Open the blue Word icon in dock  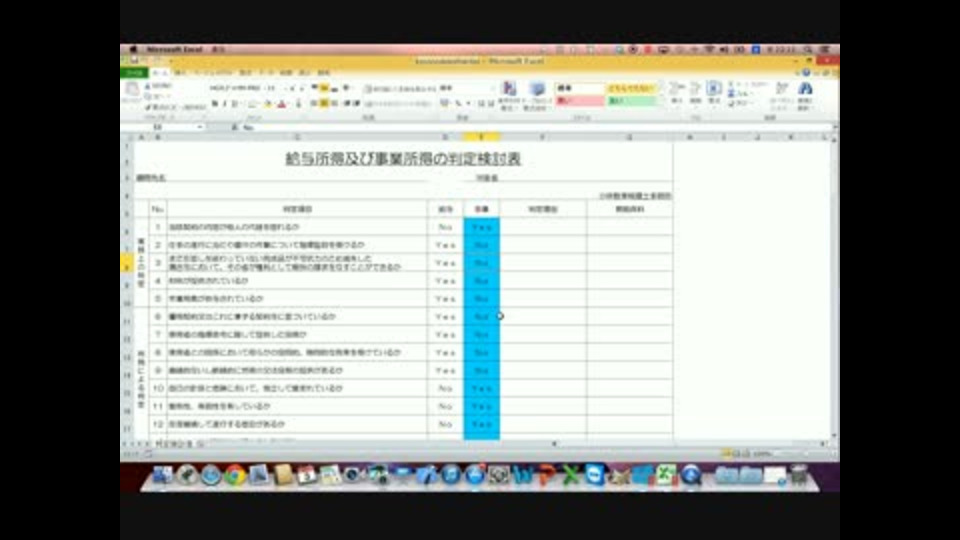[523, 475]
